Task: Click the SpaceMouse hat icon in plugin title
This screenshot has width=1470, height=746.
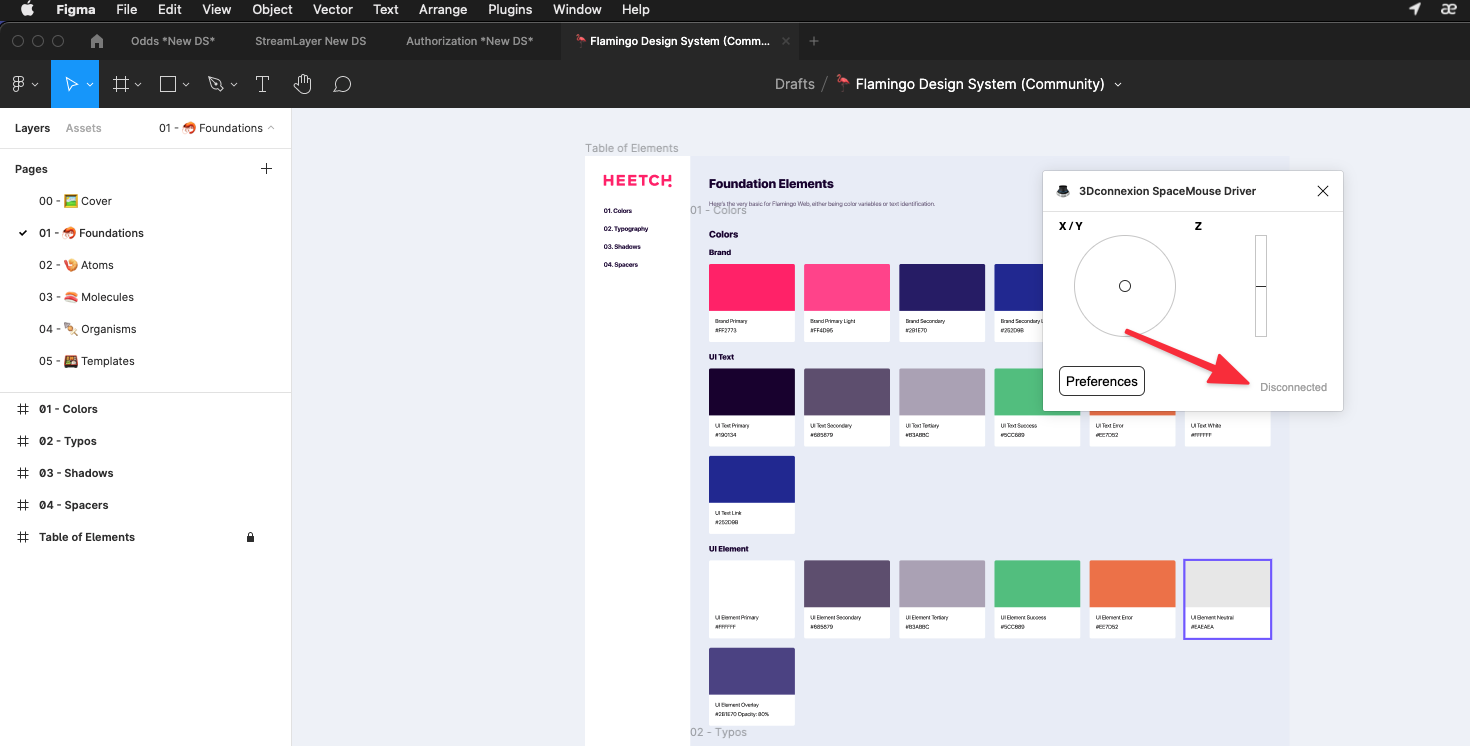Action: click(x=1063, y=191)
